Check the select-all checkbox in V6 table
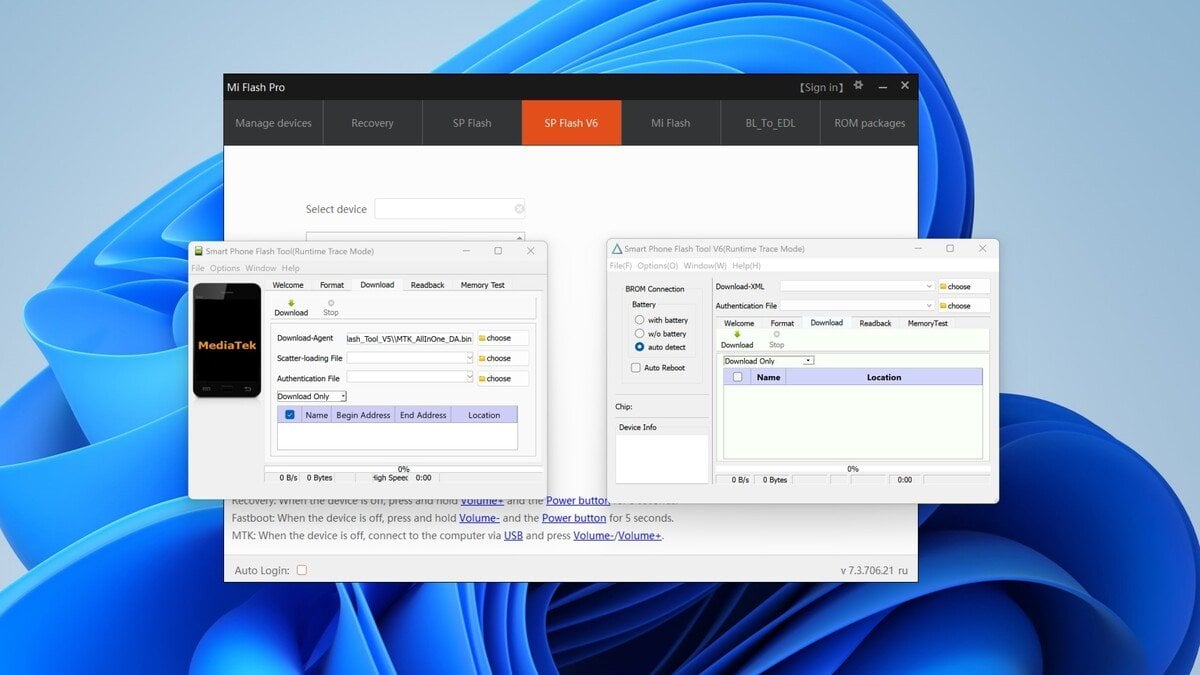The width and height of the screenshot is (1200, 675). coord(738,377)
